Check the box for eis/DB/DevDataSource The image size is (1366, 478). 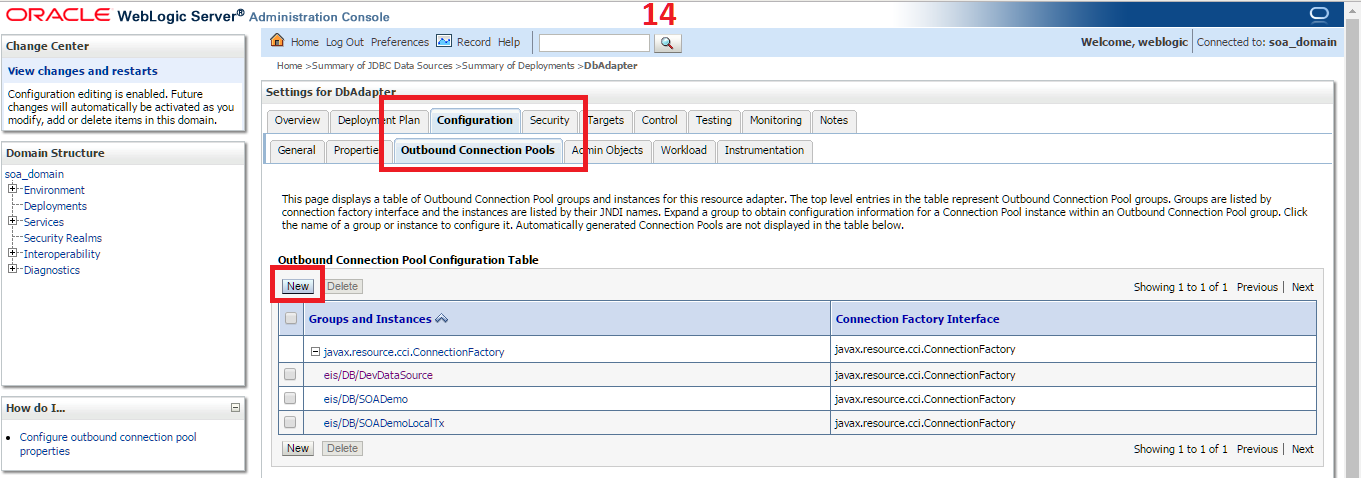click(x=290, y=375)
